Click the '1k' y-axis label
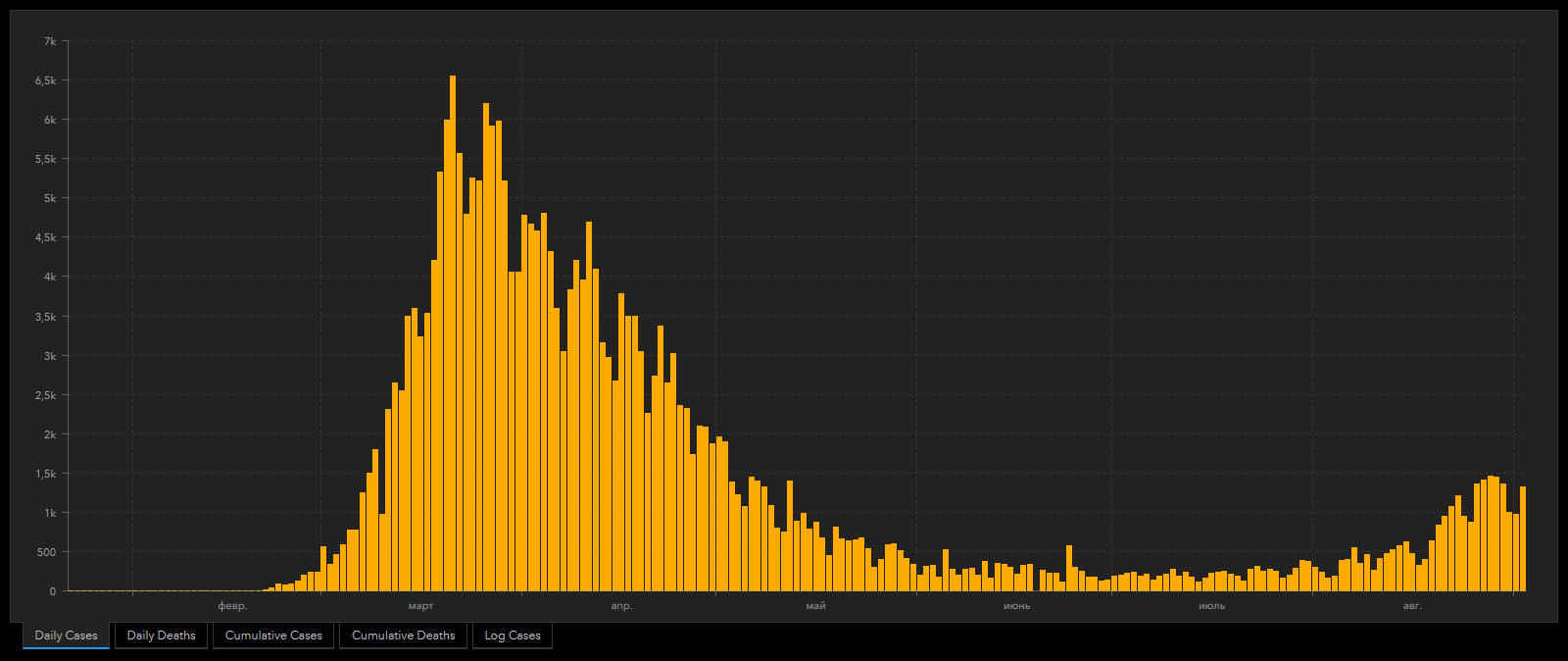1568x661 pixels. pos(50,513)
